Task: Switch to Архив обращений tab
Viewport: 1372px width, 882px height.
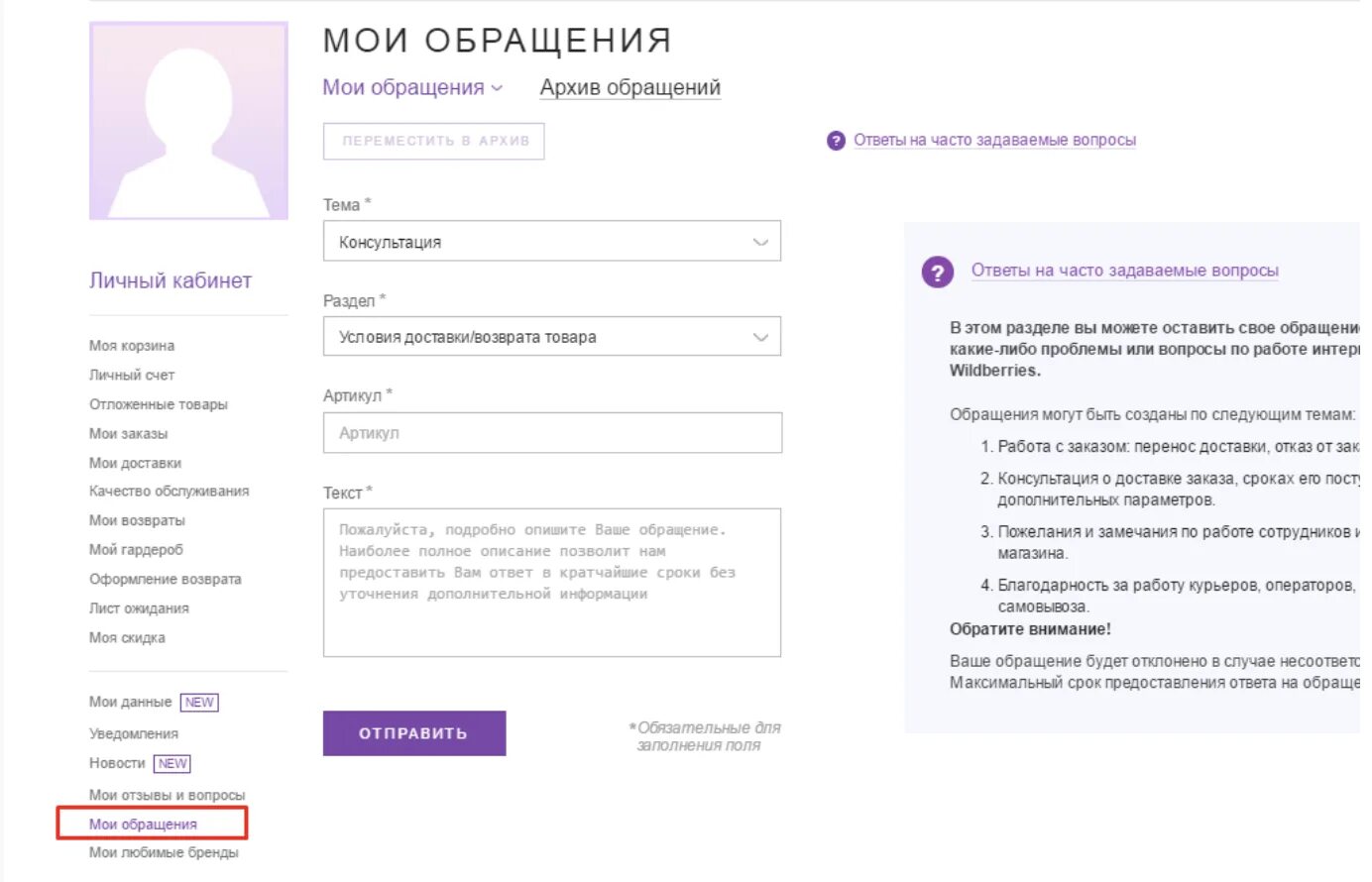Action: click(x=629, y=88)
